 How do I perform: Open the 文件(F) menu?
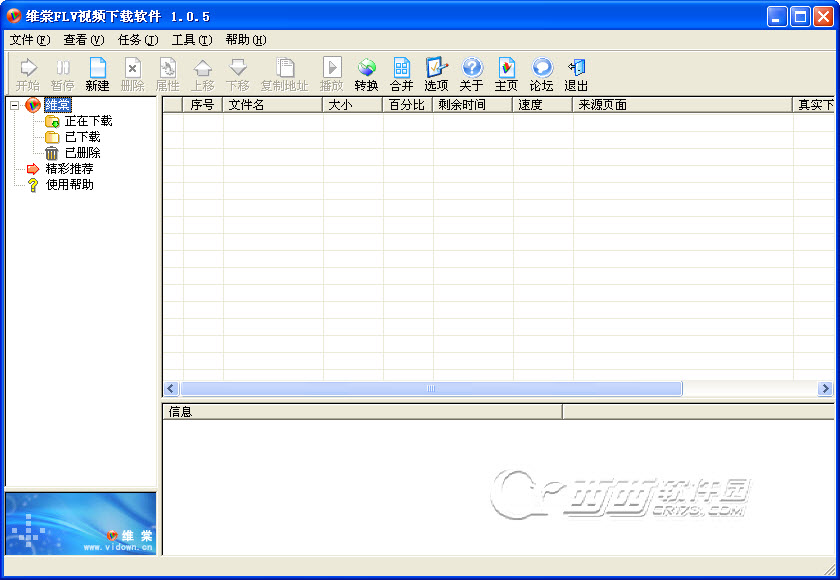pyautogui.click(x=30, y=40)
